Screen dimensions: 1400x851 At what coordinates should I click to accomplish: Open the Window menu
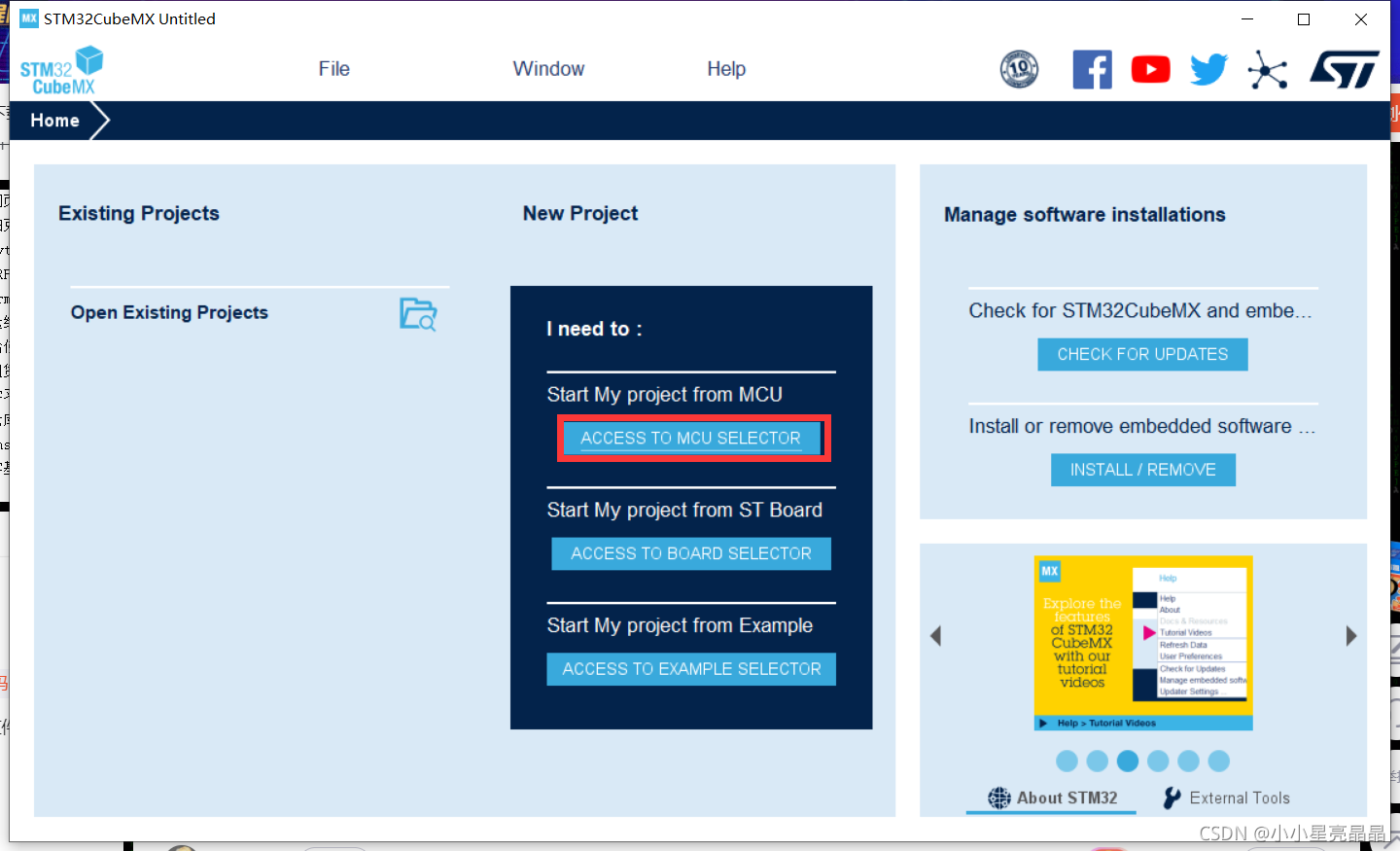[548, 69]
